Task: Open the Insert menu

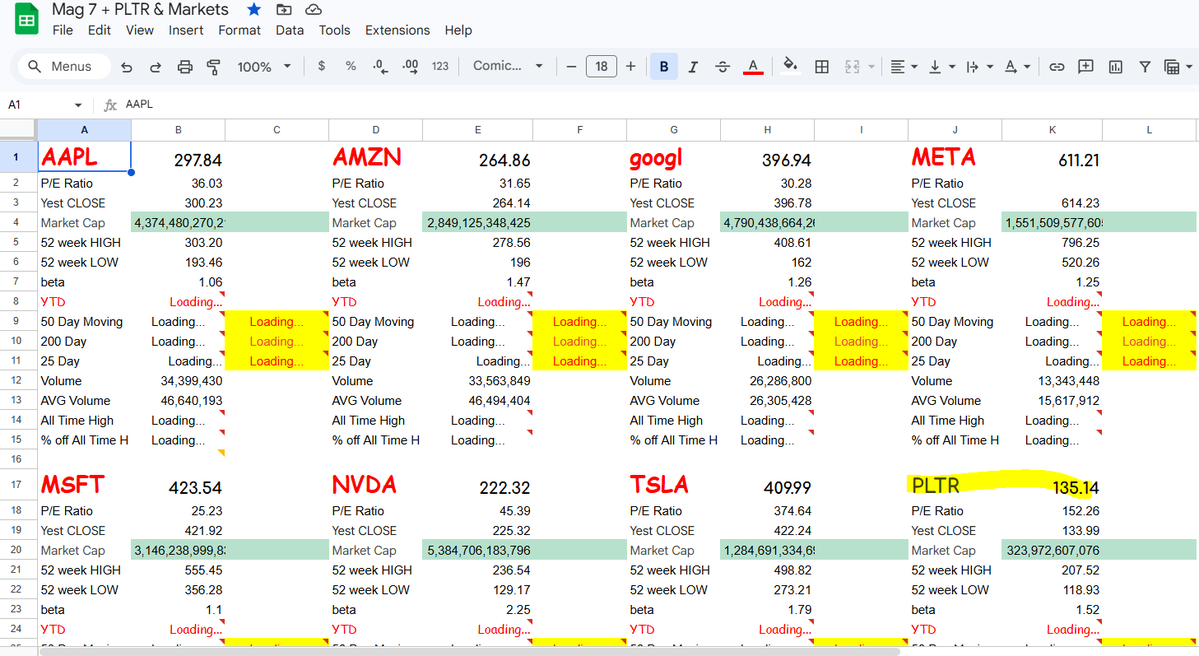Action: point(186,30)
